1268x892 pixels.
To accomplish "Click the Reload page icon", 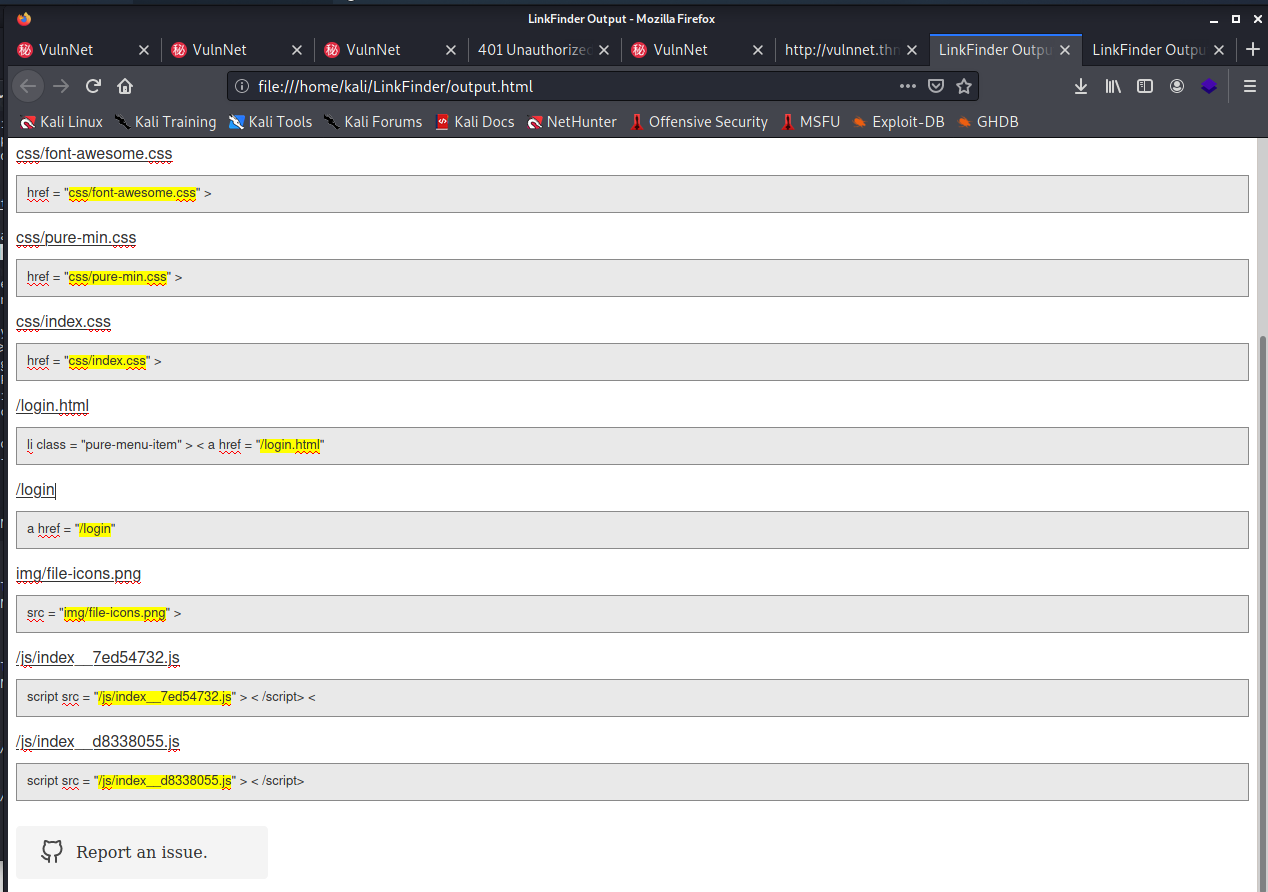I will click(x=93, y=87).
